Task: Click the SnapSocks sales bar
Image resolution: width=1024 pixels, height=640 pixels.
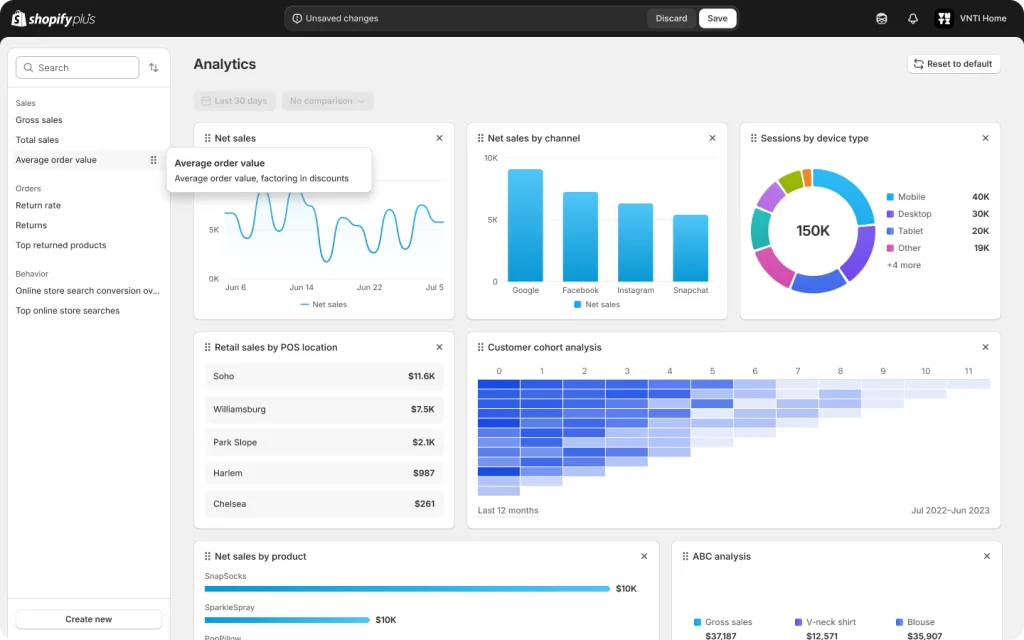Action: (400, 589)
